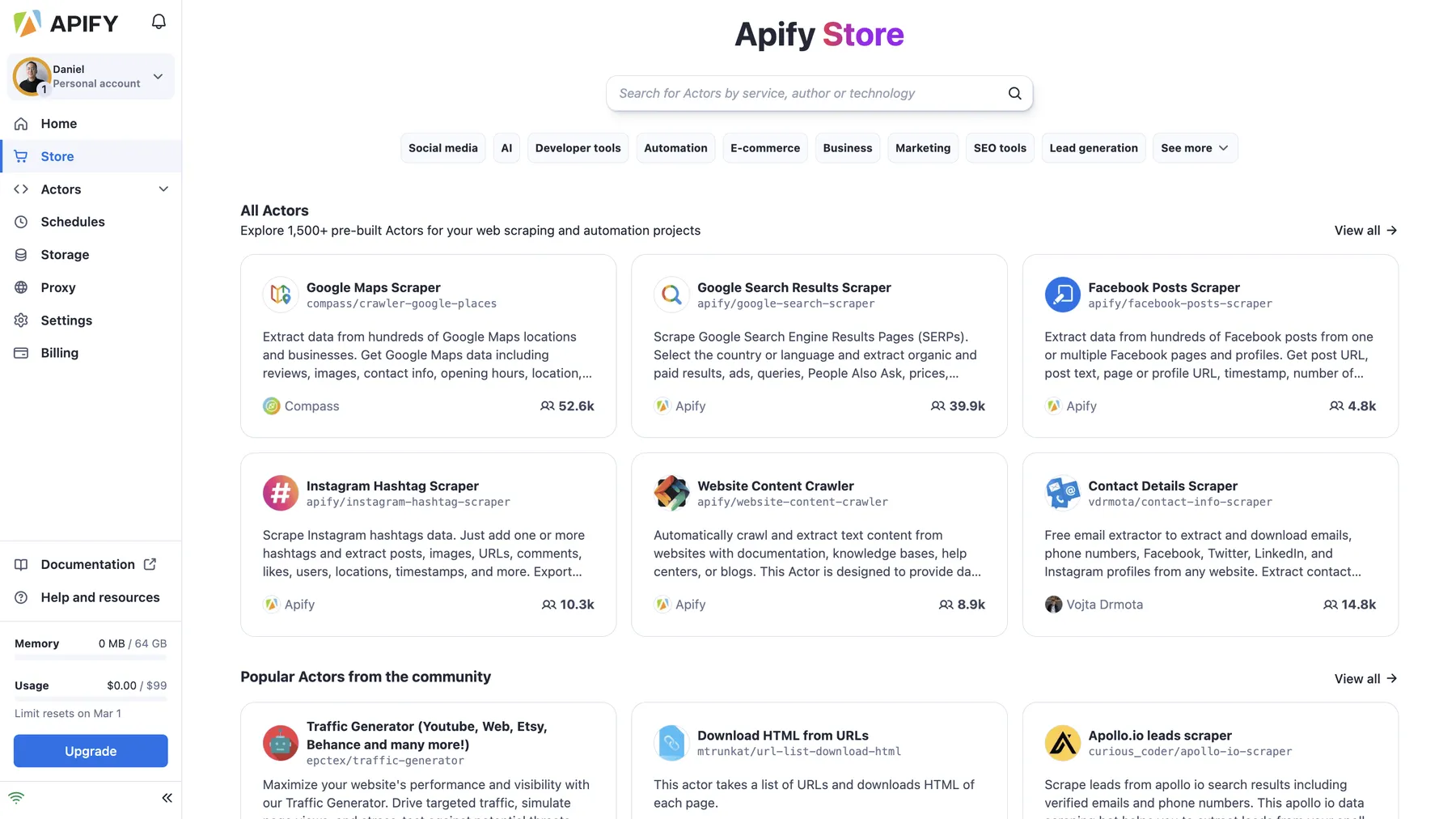
Task: Open Actors in the sidebar
Action: pyautogui.click(x=61, y=189)
